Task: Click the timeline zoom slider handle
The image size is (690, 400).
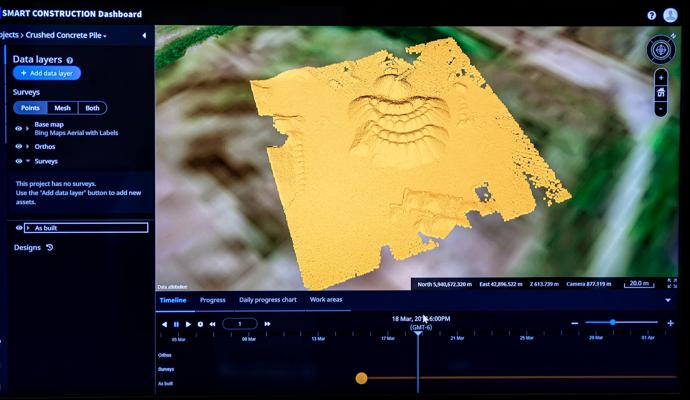Action: [x=612, y=322]
